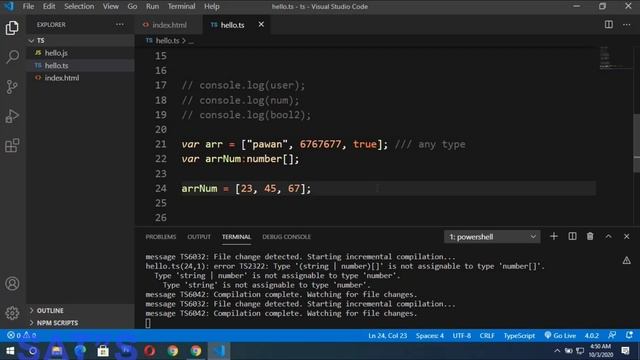Click the Go Live server button
The width and height of the screenshot is (640, 360).
560,336
